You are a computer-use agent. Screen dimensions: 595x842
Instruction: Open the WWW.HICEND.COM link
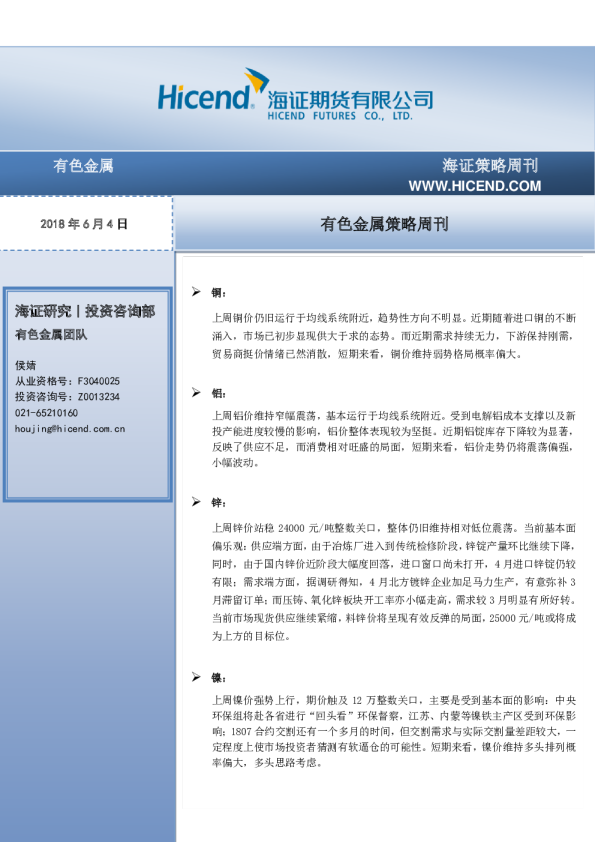click(475, 186)
